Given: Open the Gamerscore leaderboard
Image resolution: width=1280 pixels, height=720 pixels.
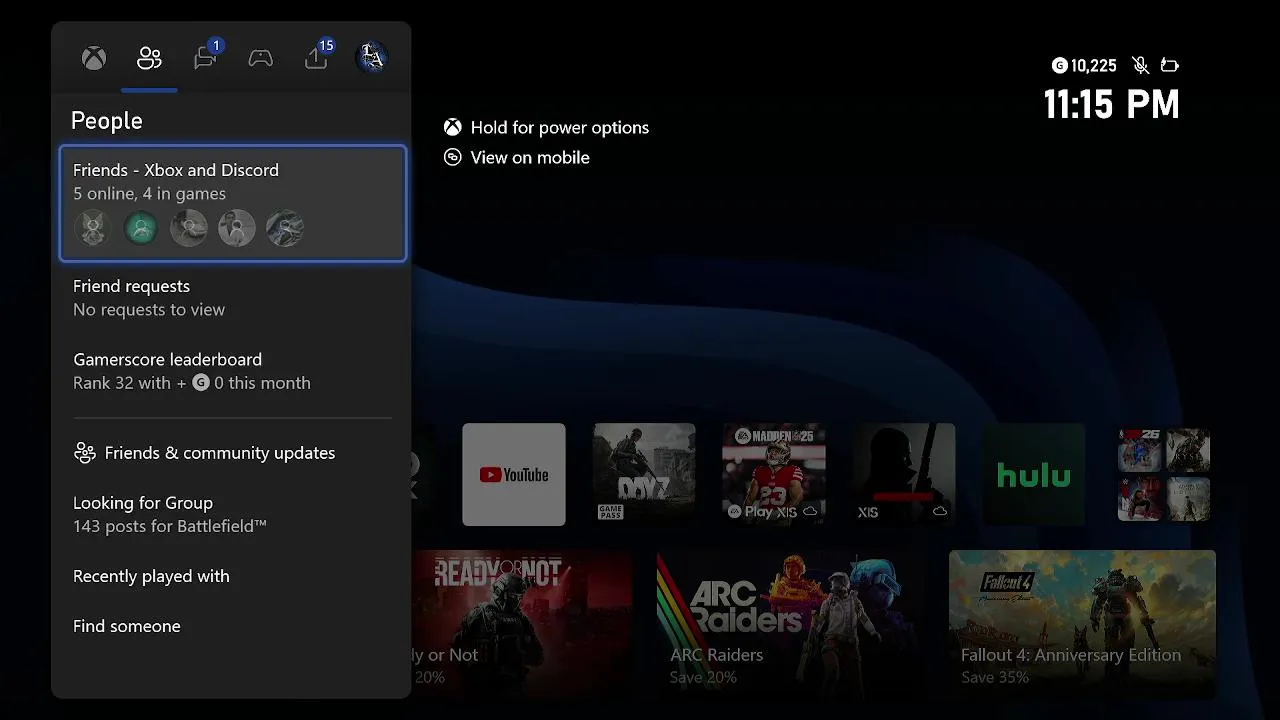Looking at the screenshot, I should [233, 371].
